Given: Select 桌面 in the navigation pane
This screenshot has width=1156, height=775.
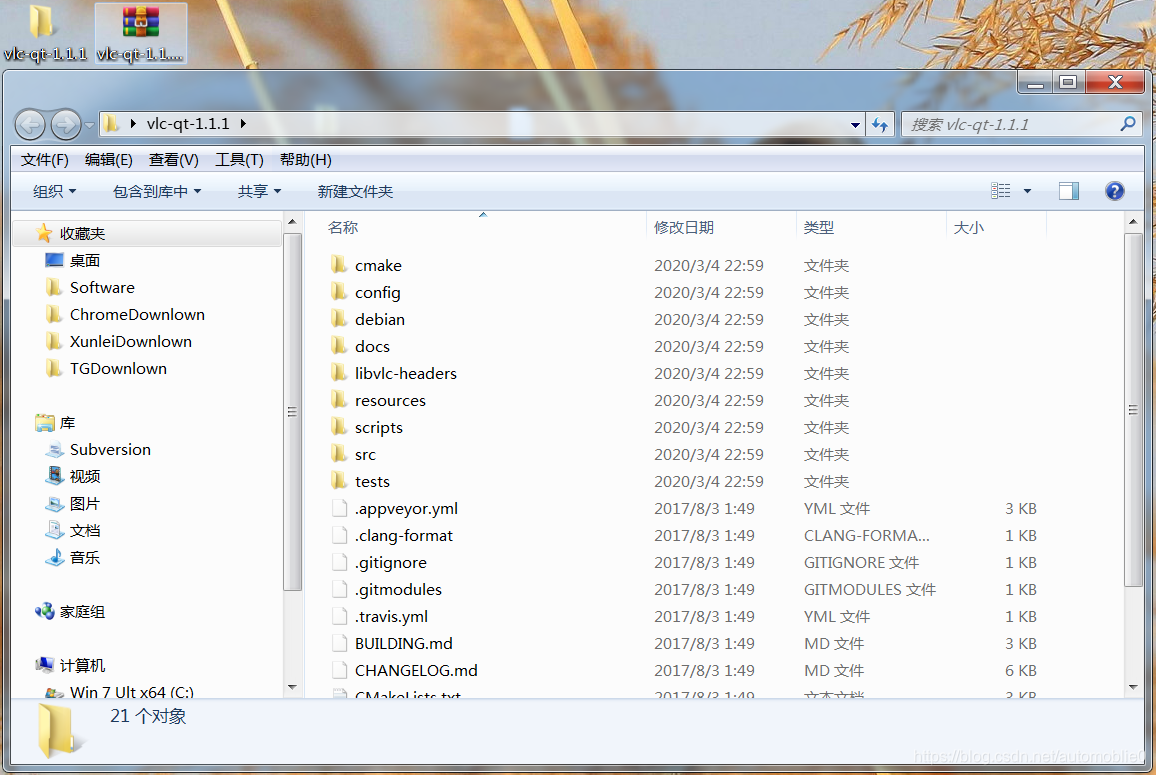Looking at the screenshot, I should 85,260.
